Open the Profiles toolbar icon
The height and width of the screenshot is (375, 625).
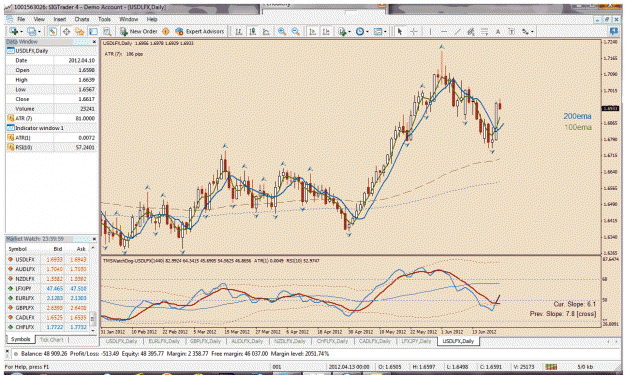(x=31, y=31)
